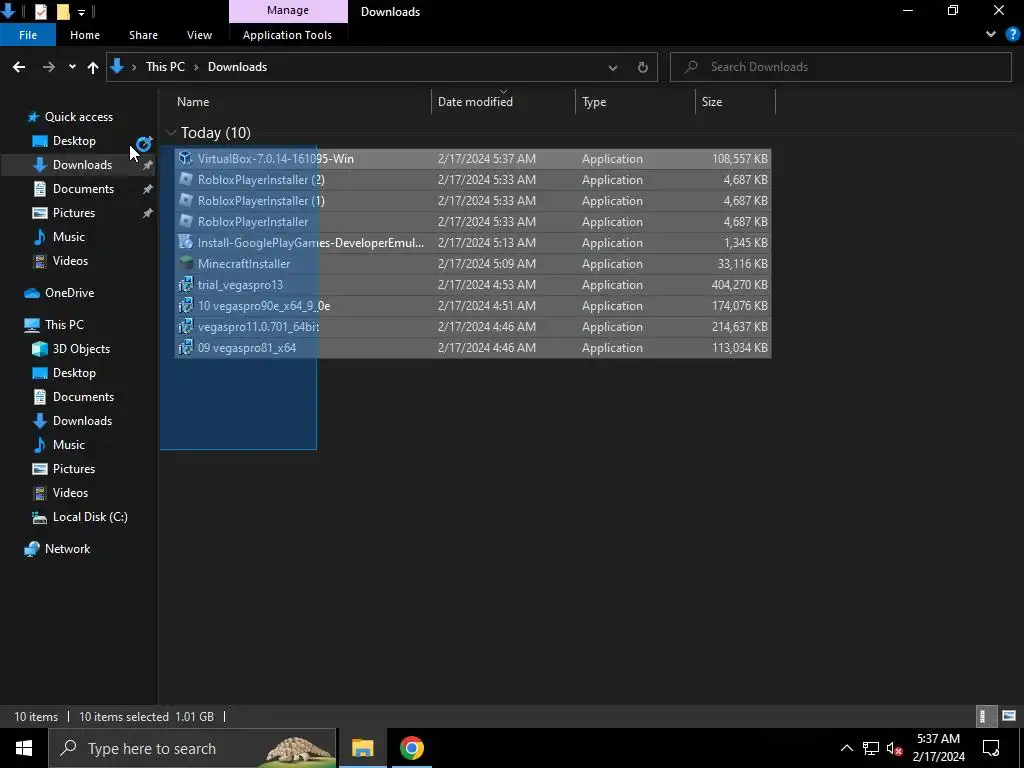
Task: Open the File menu
Action: [x=28, y=35]
